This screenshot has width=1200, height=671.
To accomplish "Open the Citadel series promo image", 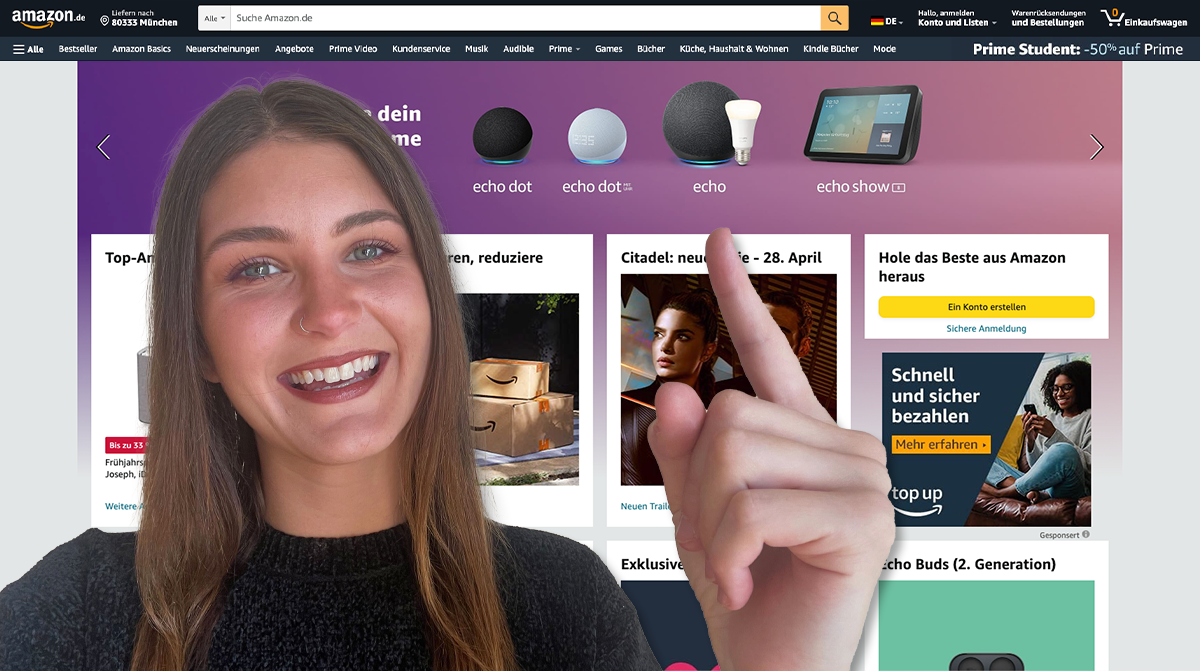I will coord(728,380).
